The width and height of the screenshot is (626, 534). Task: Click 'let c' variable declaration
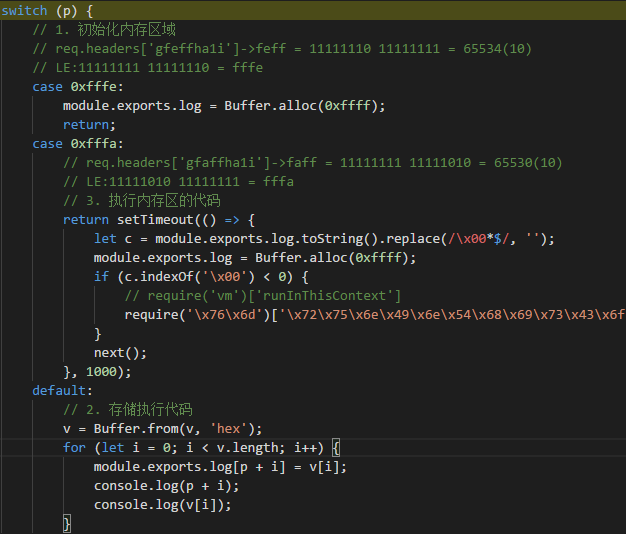(x=113, y=239)
